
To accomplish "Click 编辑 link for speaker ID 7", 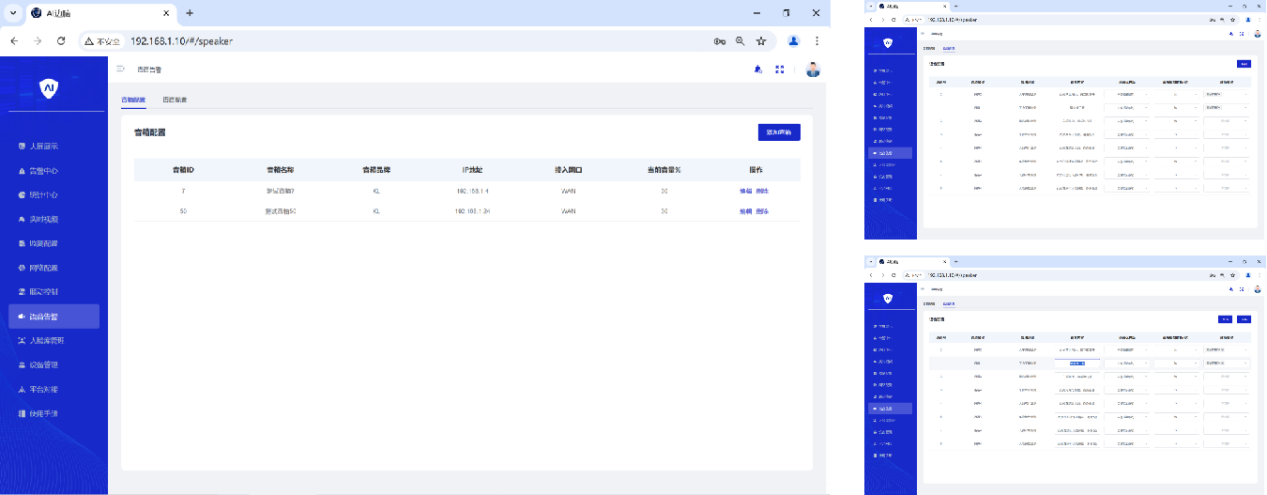I will (745, 190).
